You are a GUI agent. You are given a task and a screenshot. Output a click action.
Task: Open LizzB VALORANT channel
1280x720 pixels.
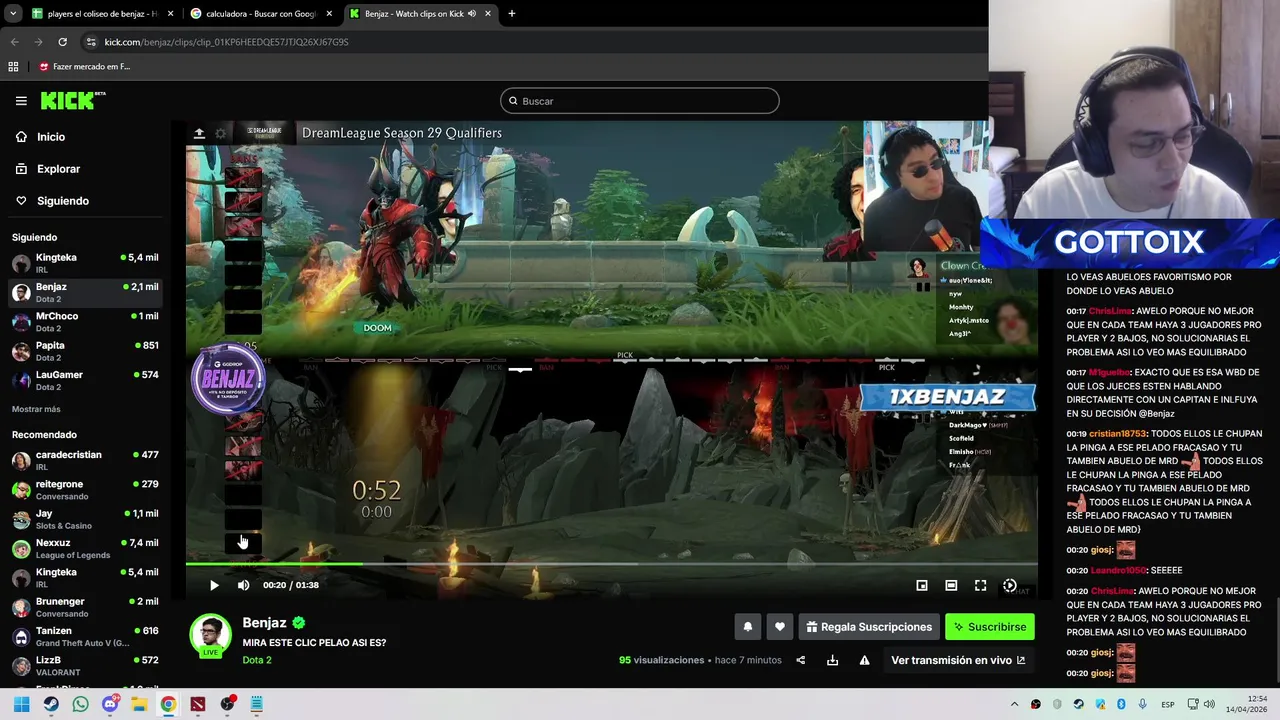point(85,666)
